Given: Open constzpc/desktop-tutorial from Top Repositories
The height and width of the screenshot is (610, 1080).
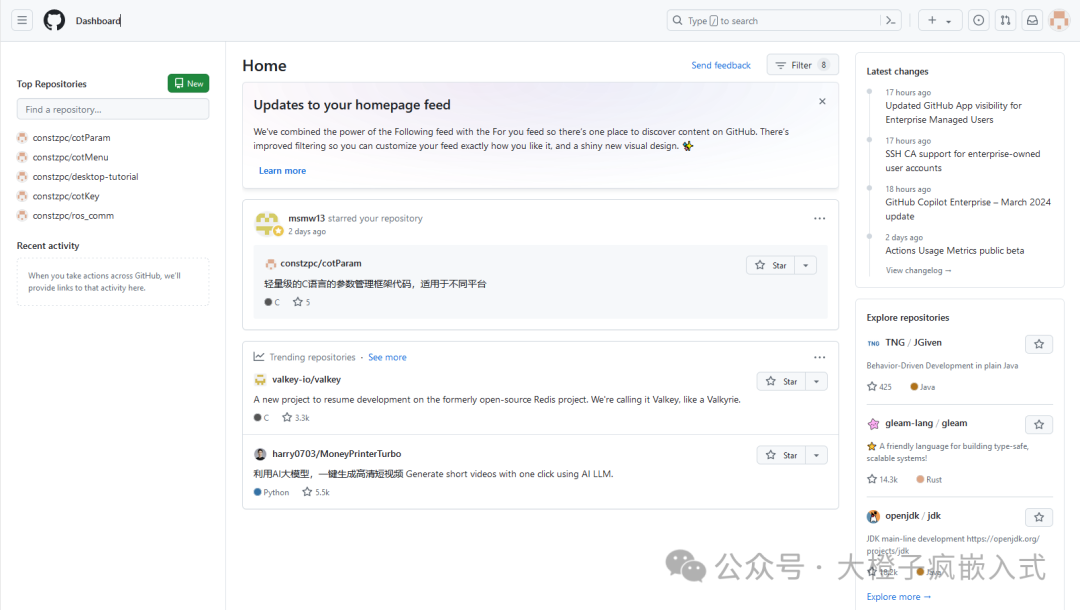Looking at the screenshot, I should point(85,177).
